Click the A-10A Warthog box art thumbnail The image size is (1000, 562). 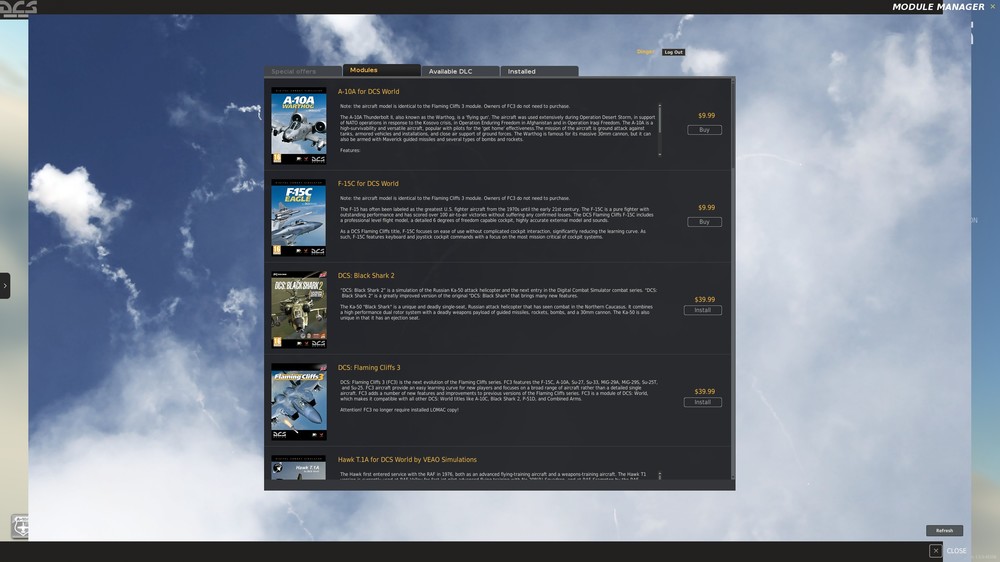298,126
